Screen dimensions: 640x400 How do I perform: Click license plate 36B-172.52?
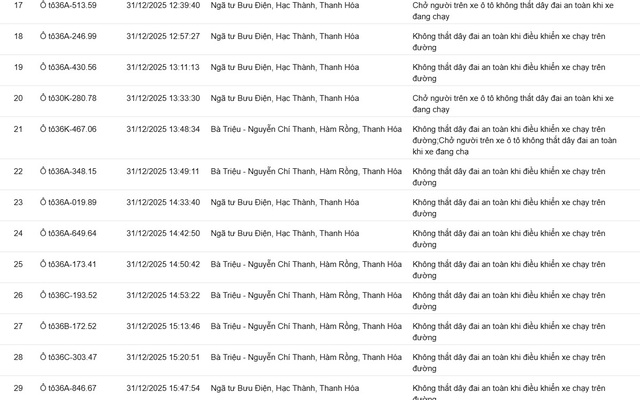click(x=68, y=326)
